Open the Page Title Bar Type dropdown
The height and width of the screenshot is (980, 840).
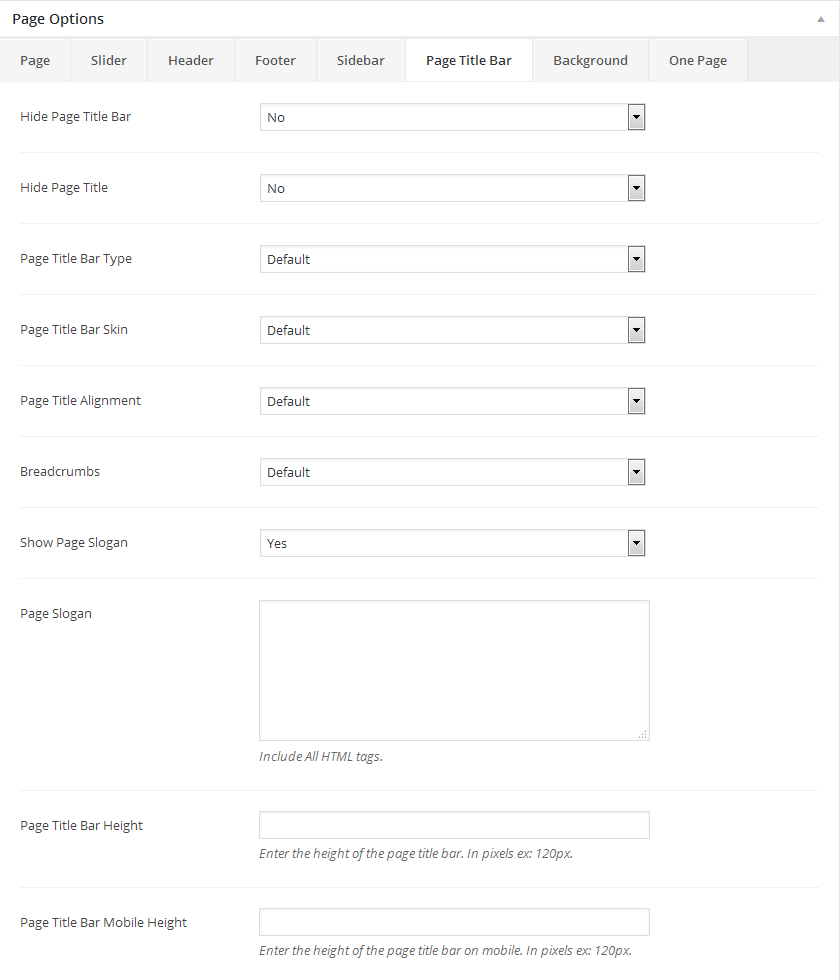(452, 259)
